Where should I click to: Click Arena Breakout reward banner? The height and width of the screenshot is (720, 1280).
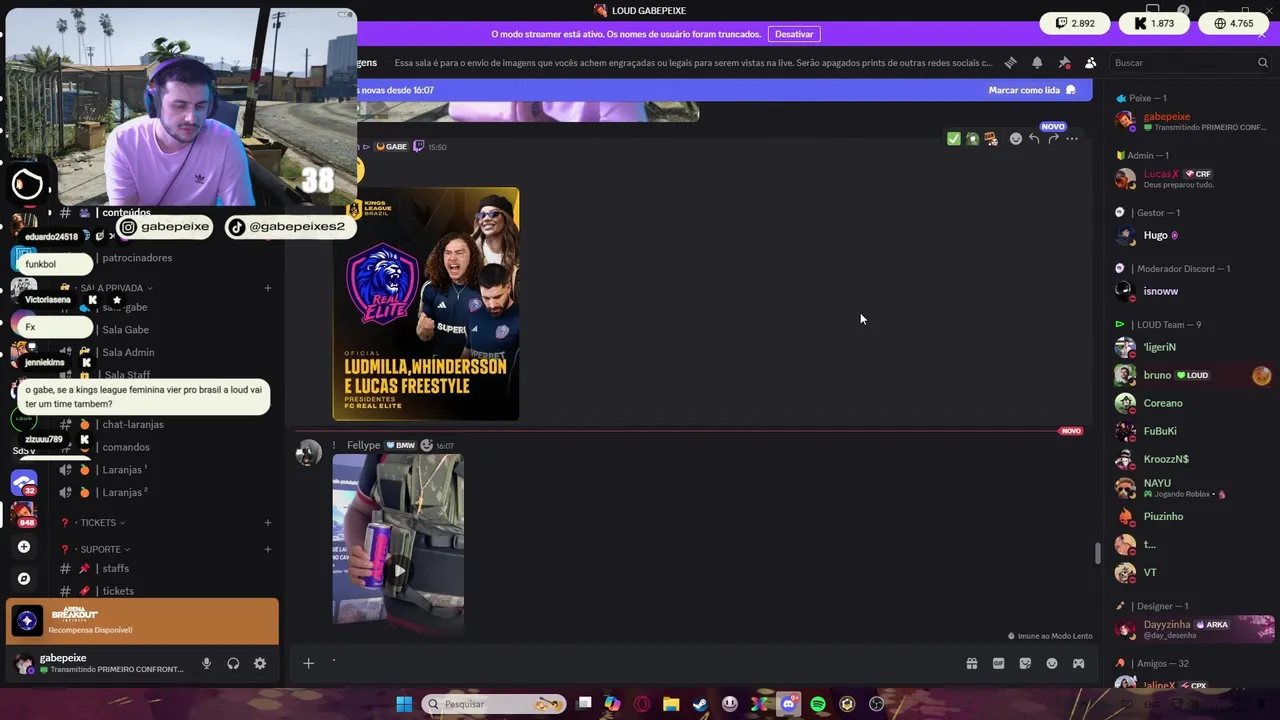(142, 621)
